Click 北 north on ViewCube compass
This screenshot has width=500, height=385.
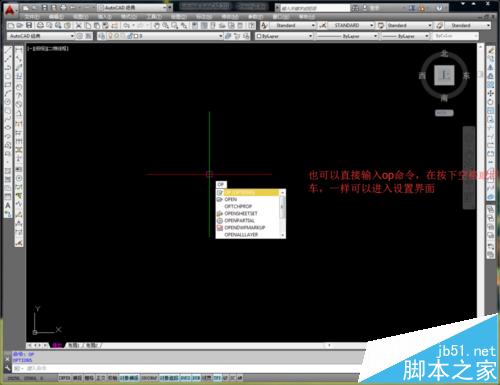point(444,54)
